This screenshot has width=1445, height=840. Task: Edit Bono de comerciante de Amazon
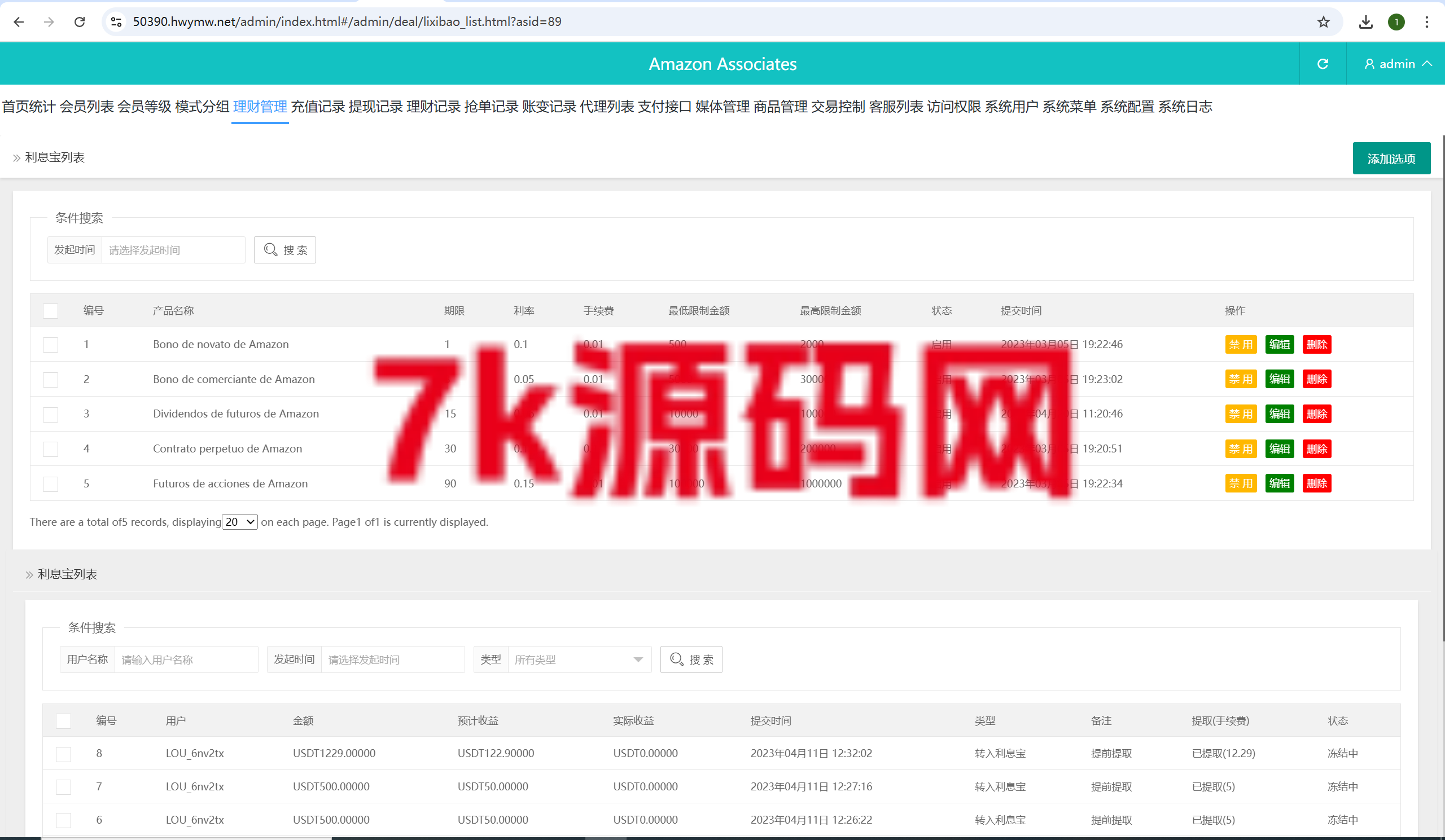[x=1279, y=379]
